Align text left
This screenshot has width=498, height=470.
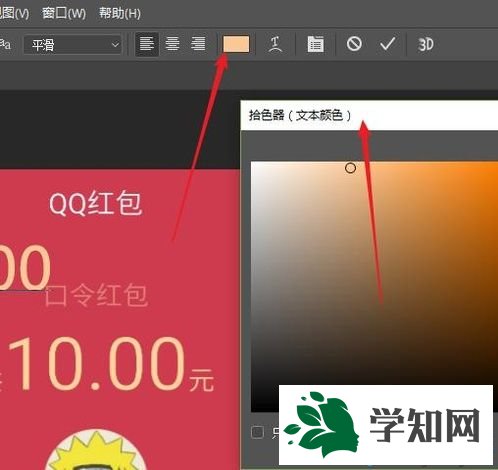point(147,44)
